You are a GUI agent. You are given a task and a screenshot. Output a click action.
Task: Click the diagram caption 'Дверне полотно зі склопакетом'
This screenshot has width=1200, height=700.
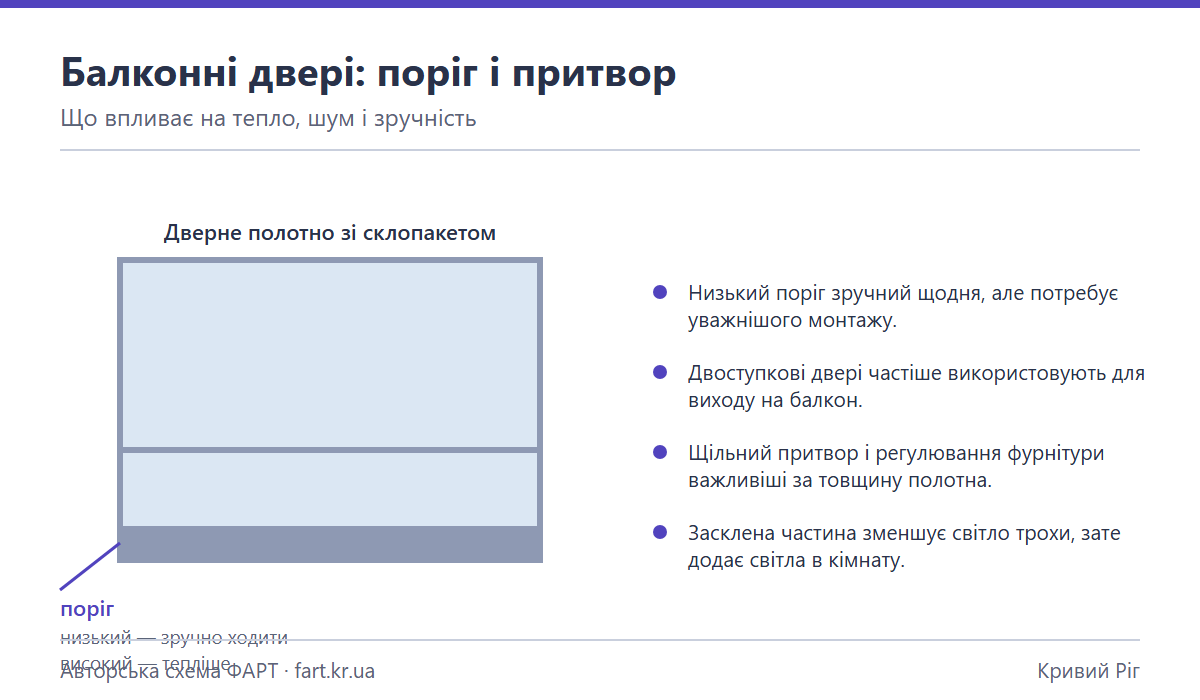point(330,233)
